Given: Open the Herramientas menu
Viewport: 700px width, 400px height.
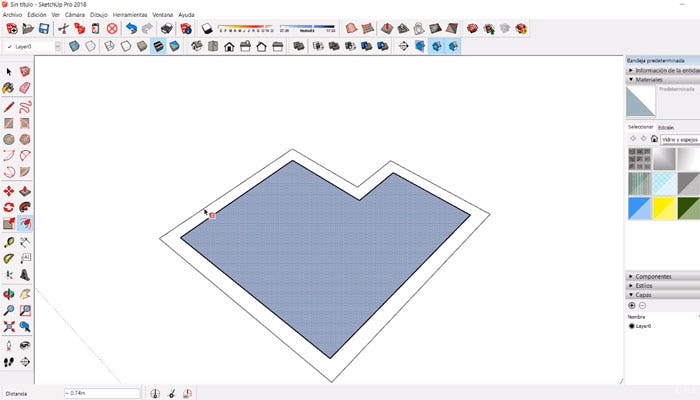Looking at the screenshot, I should coord(130,15).
